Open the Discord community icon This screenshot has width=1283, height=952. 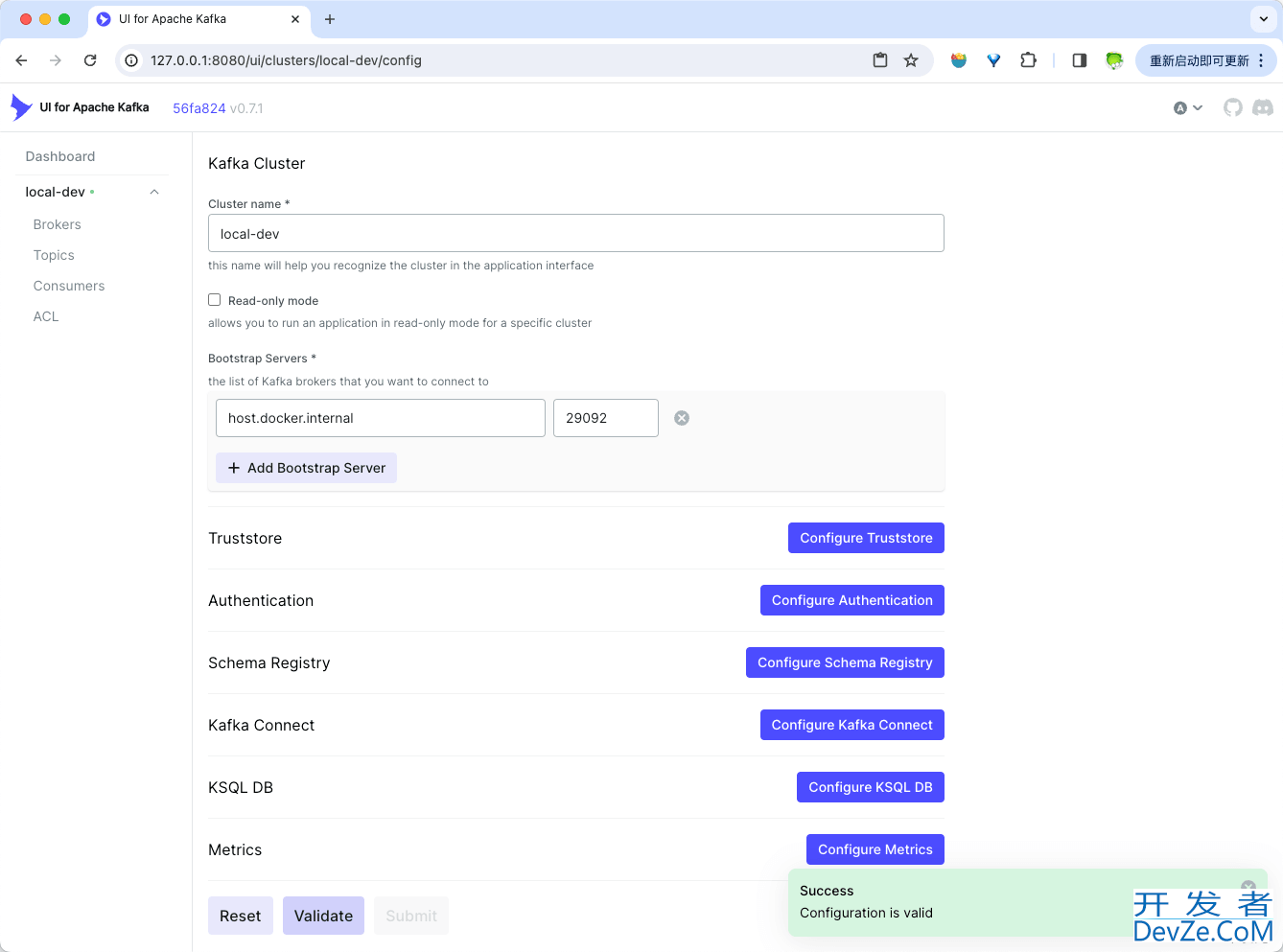pos(1263,107)
